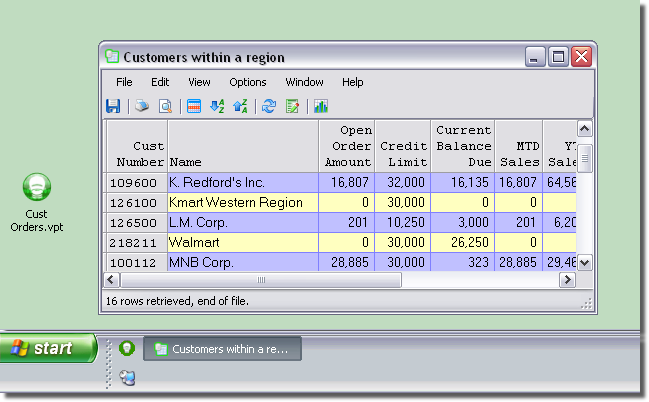The image size is (649, 402).
Task: Open the Options menu
Action: (x=248, y=82)
